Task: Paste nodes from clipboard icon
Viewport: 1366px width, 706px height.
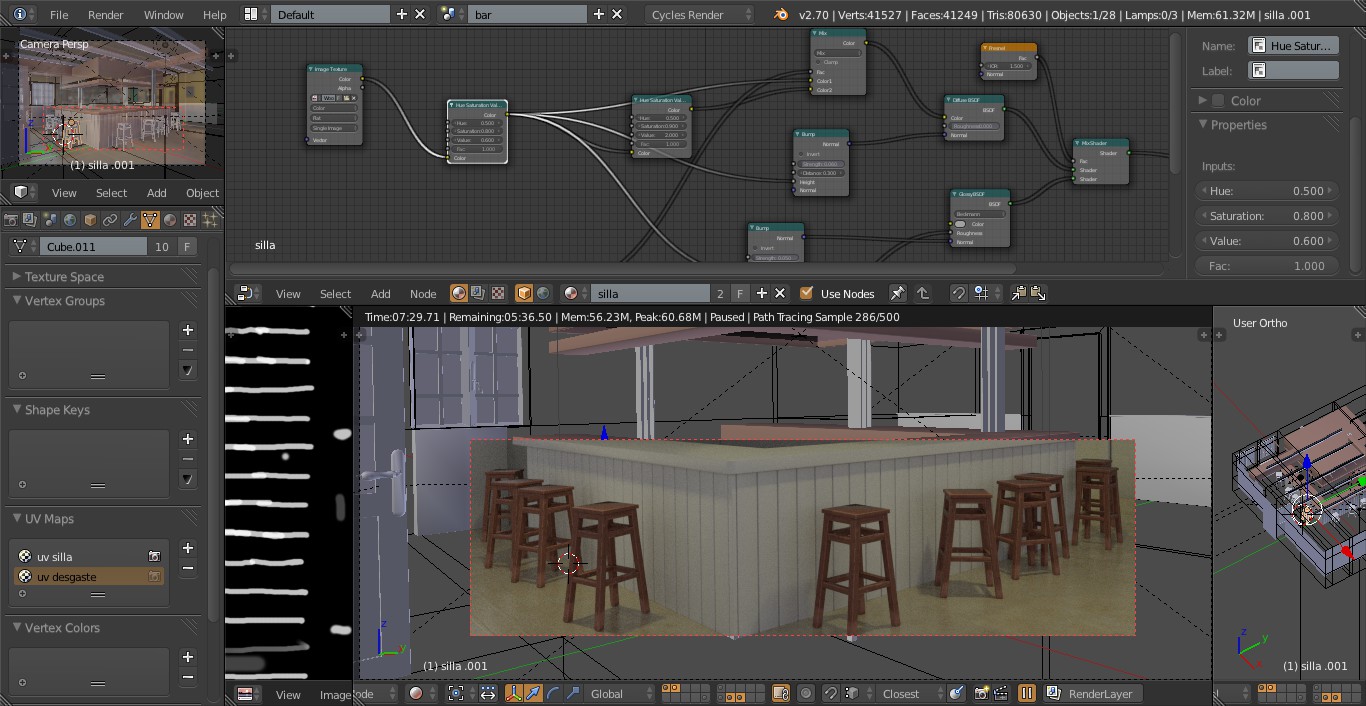Action: [x=1038, y=293]
